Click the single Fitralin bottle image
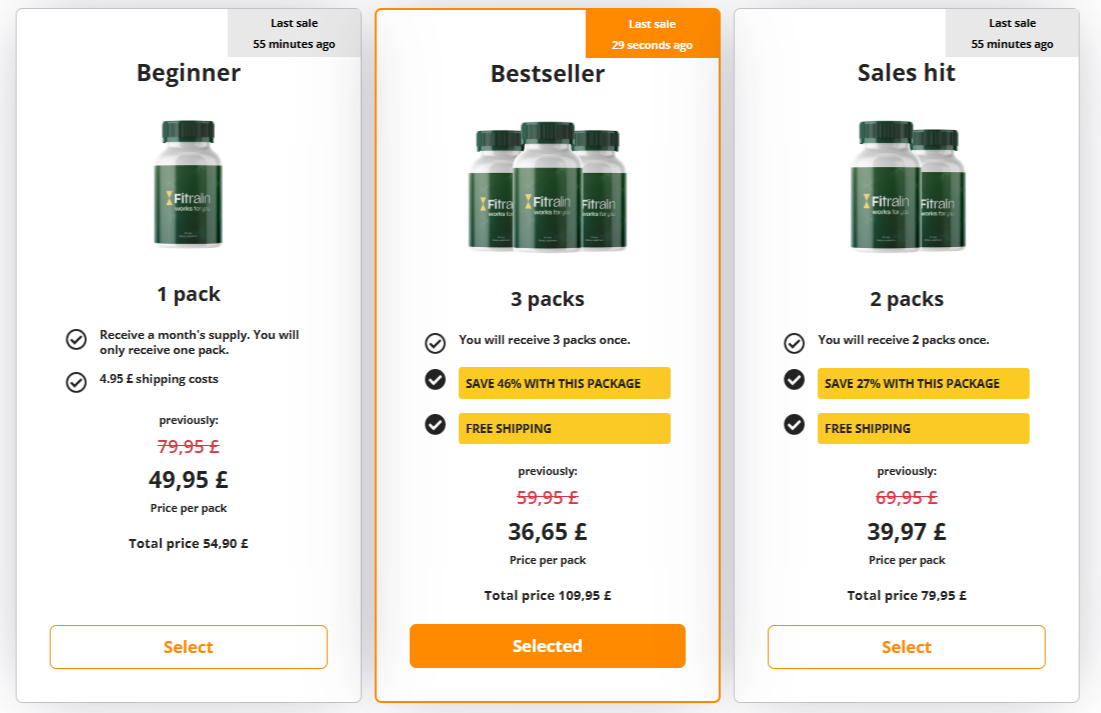 [x=188, y=182]
